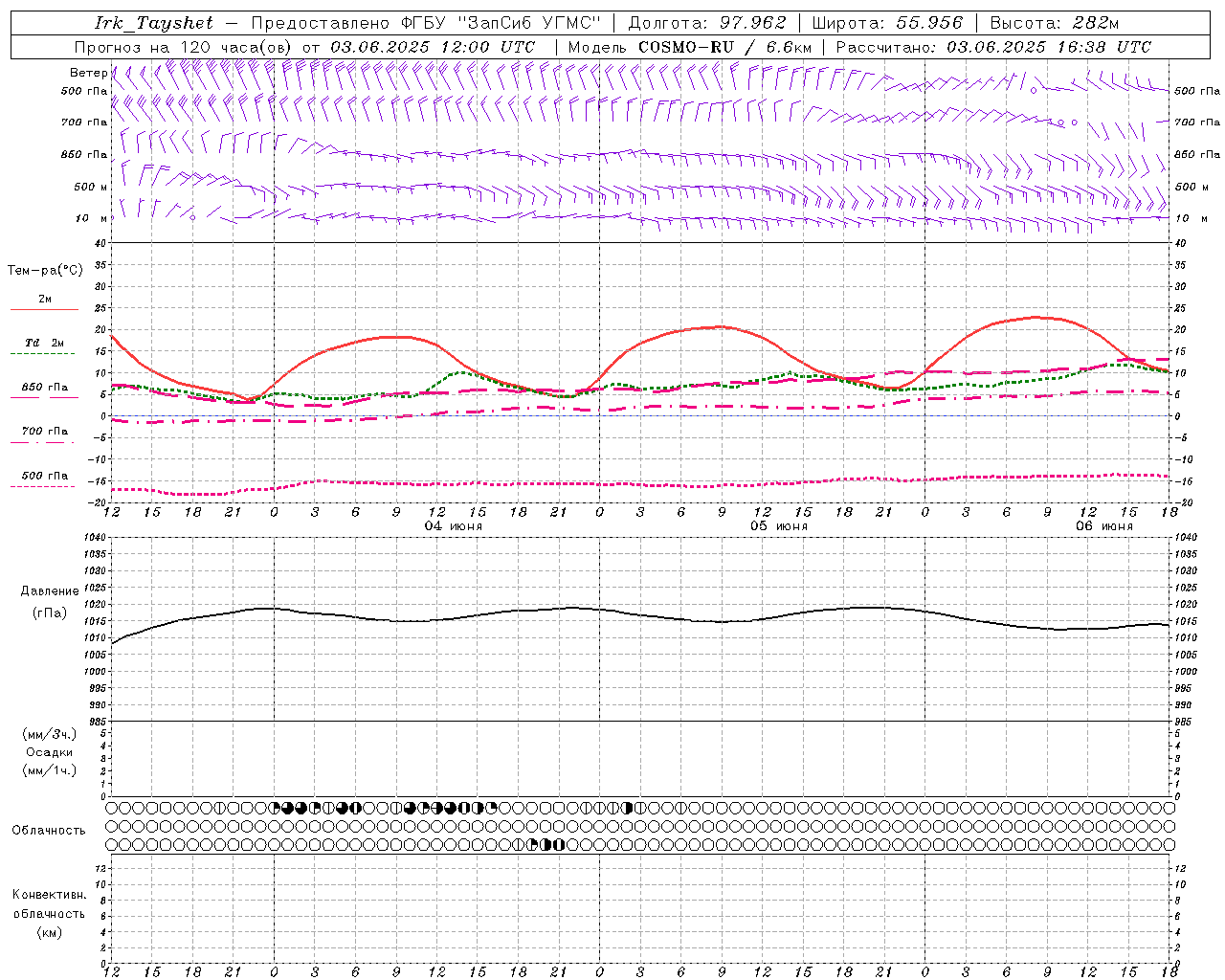Select the Тем-ра(°C) axis title
The height and width of the screenshot is (980, 1225).
(x=45, y=271)
